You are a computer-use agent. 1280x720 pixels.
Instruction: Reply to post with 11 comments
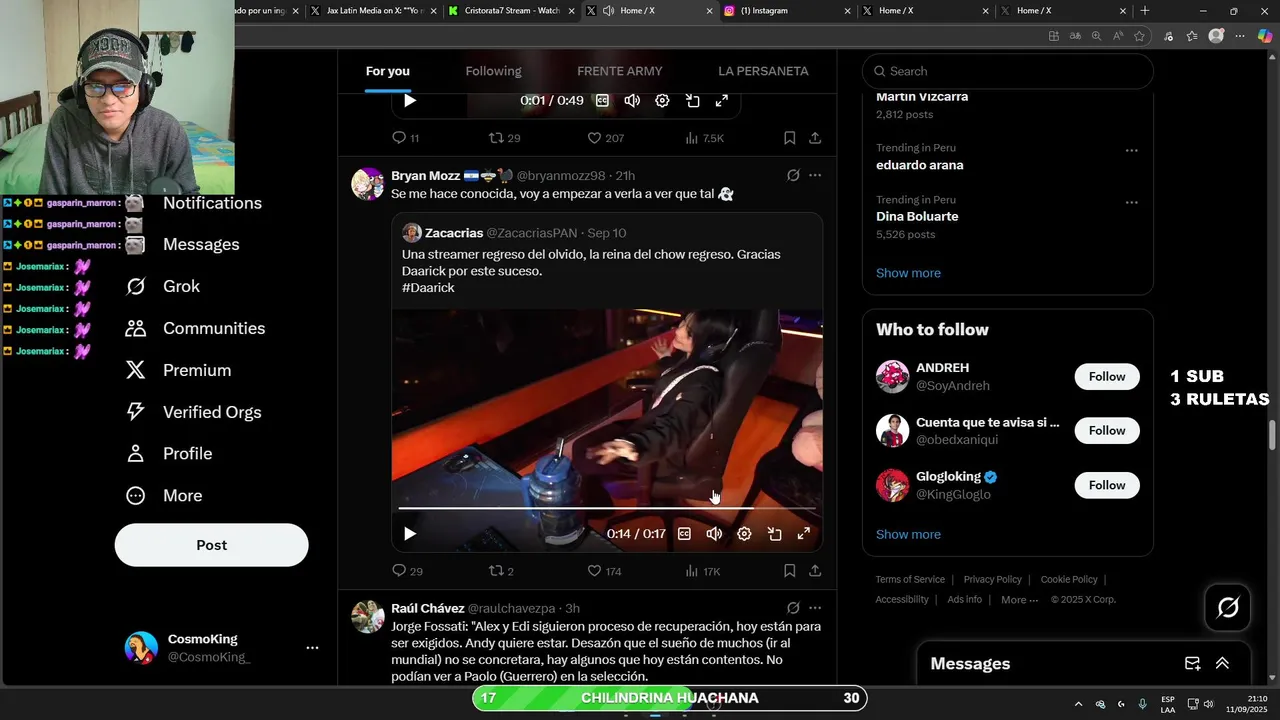(405, 138)
